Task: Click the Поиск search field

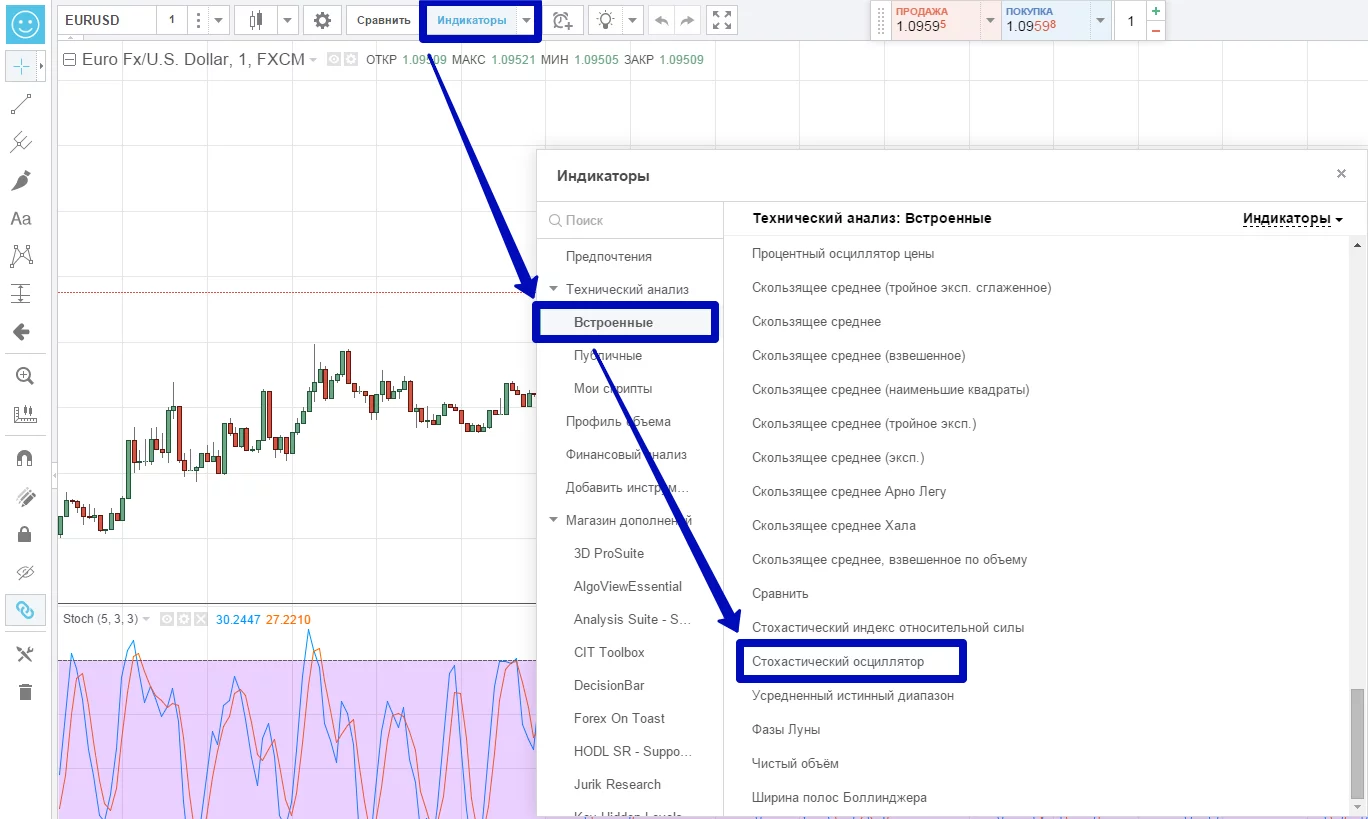Action: coord(630,220)
